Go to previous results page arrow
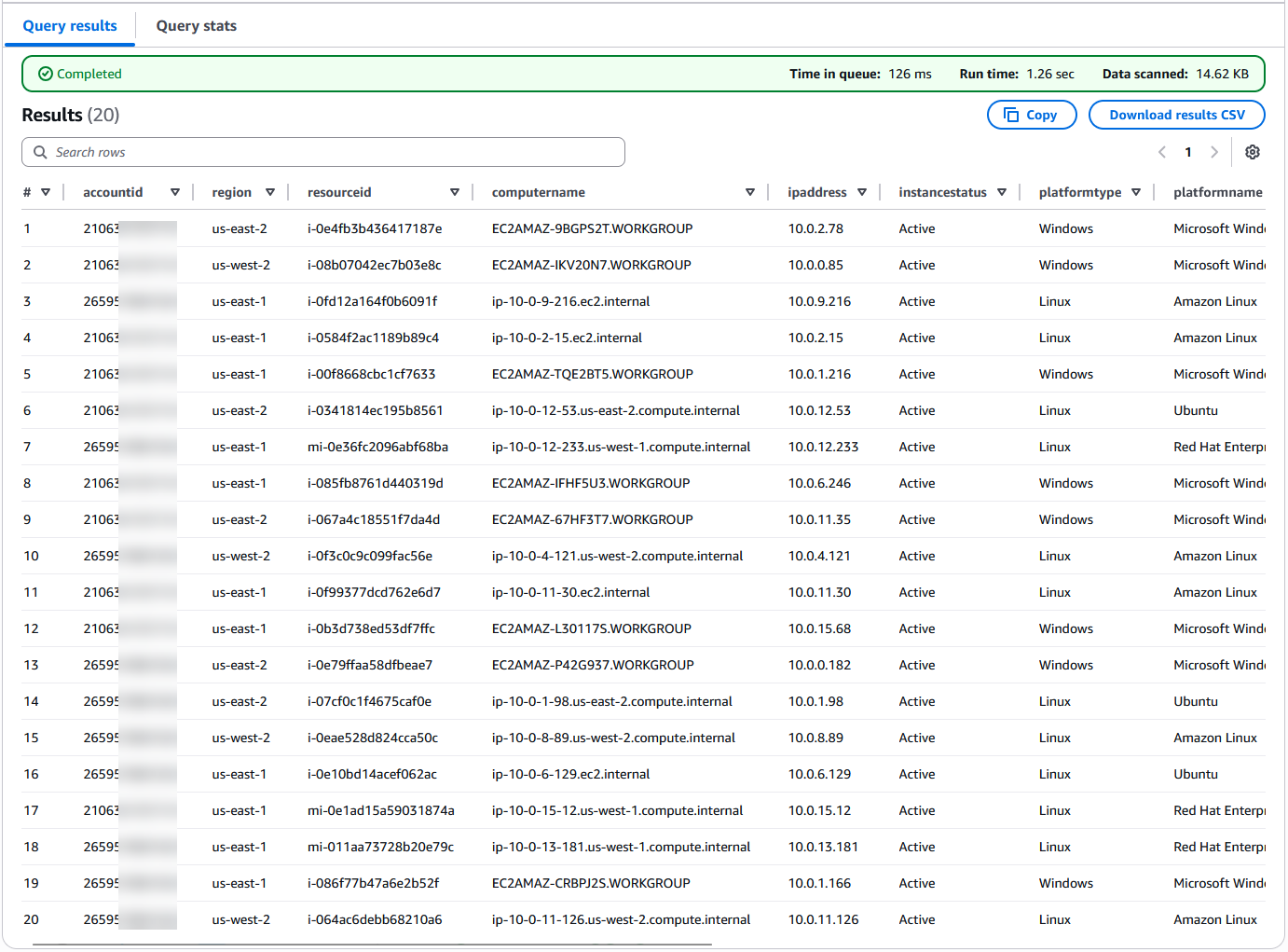The height and width of the screenshot is (952, 1288). 1162,152
